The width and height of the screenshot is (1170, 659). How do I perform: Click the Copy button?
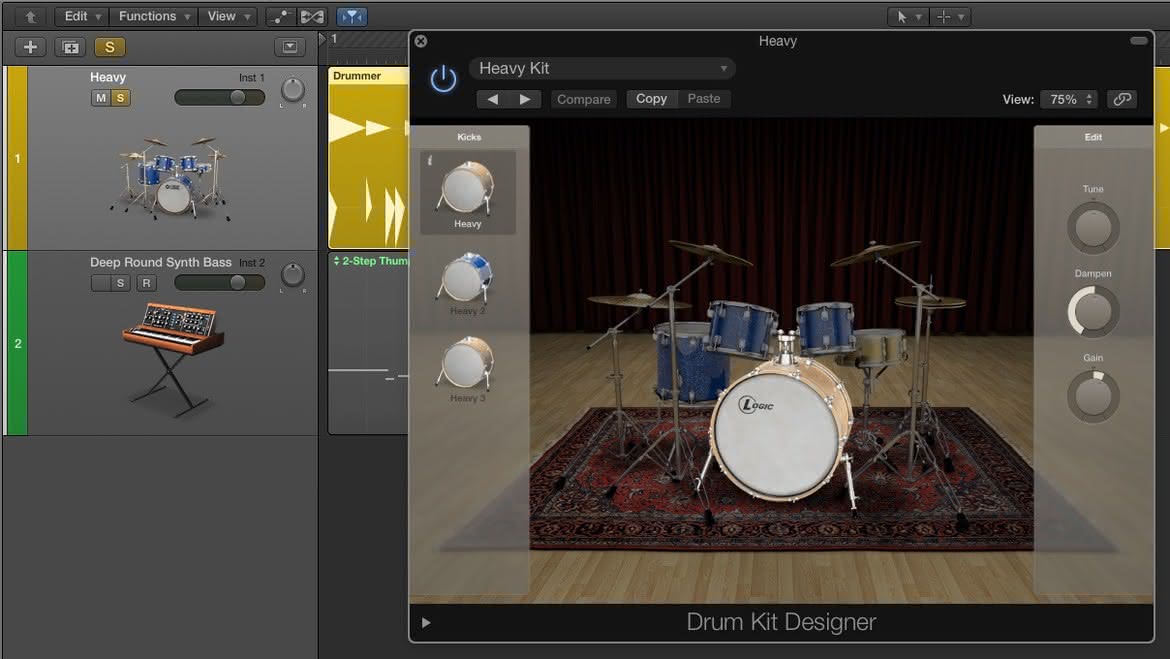coord(651,99)
